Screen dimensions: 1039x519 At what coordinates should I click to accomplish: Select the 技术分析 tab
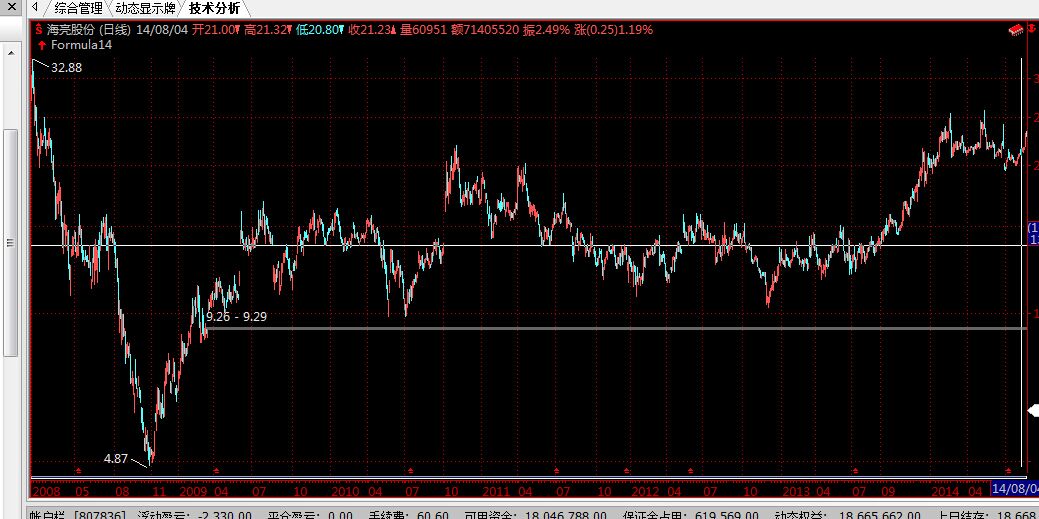point(214,8)
